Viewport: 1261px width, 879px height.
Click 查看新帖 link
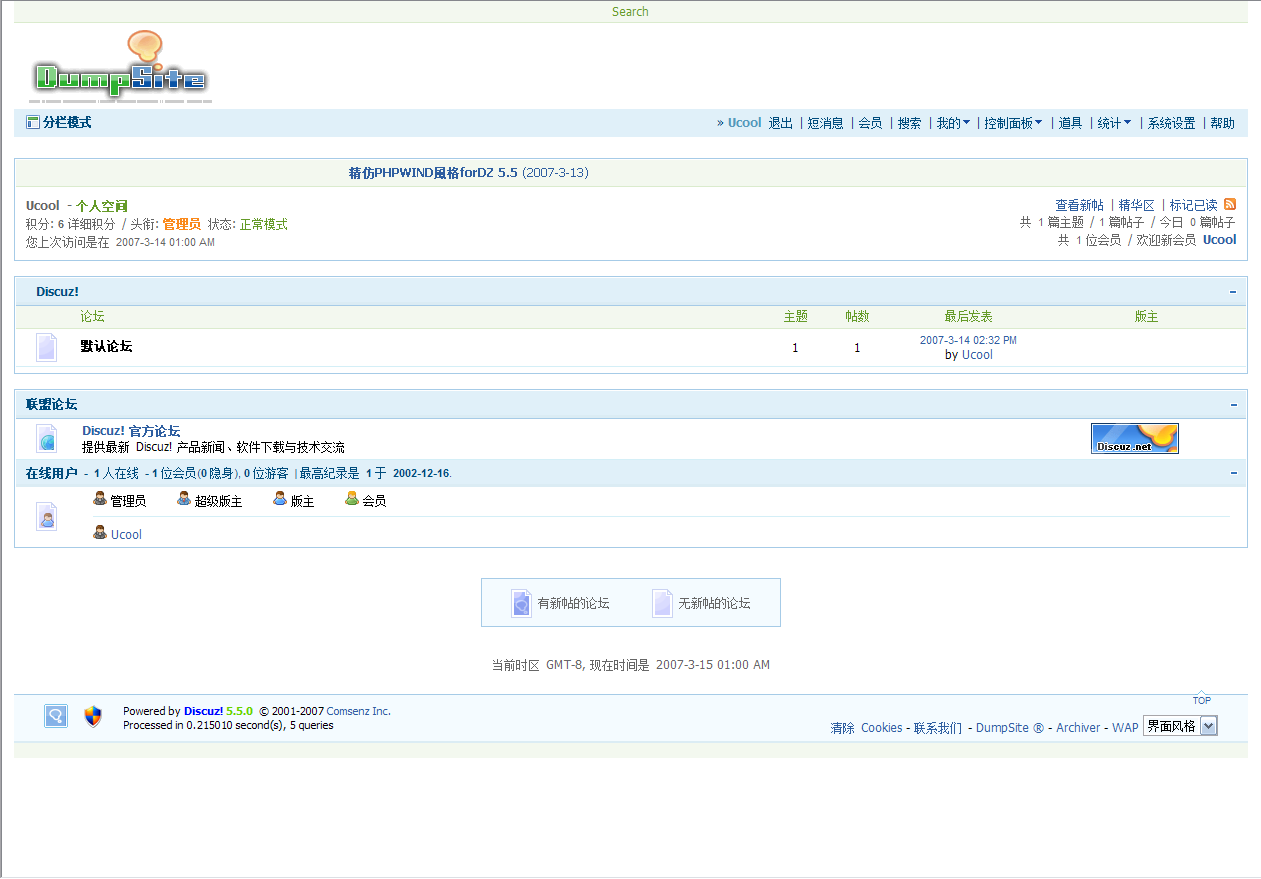[x=1079, y=205]
